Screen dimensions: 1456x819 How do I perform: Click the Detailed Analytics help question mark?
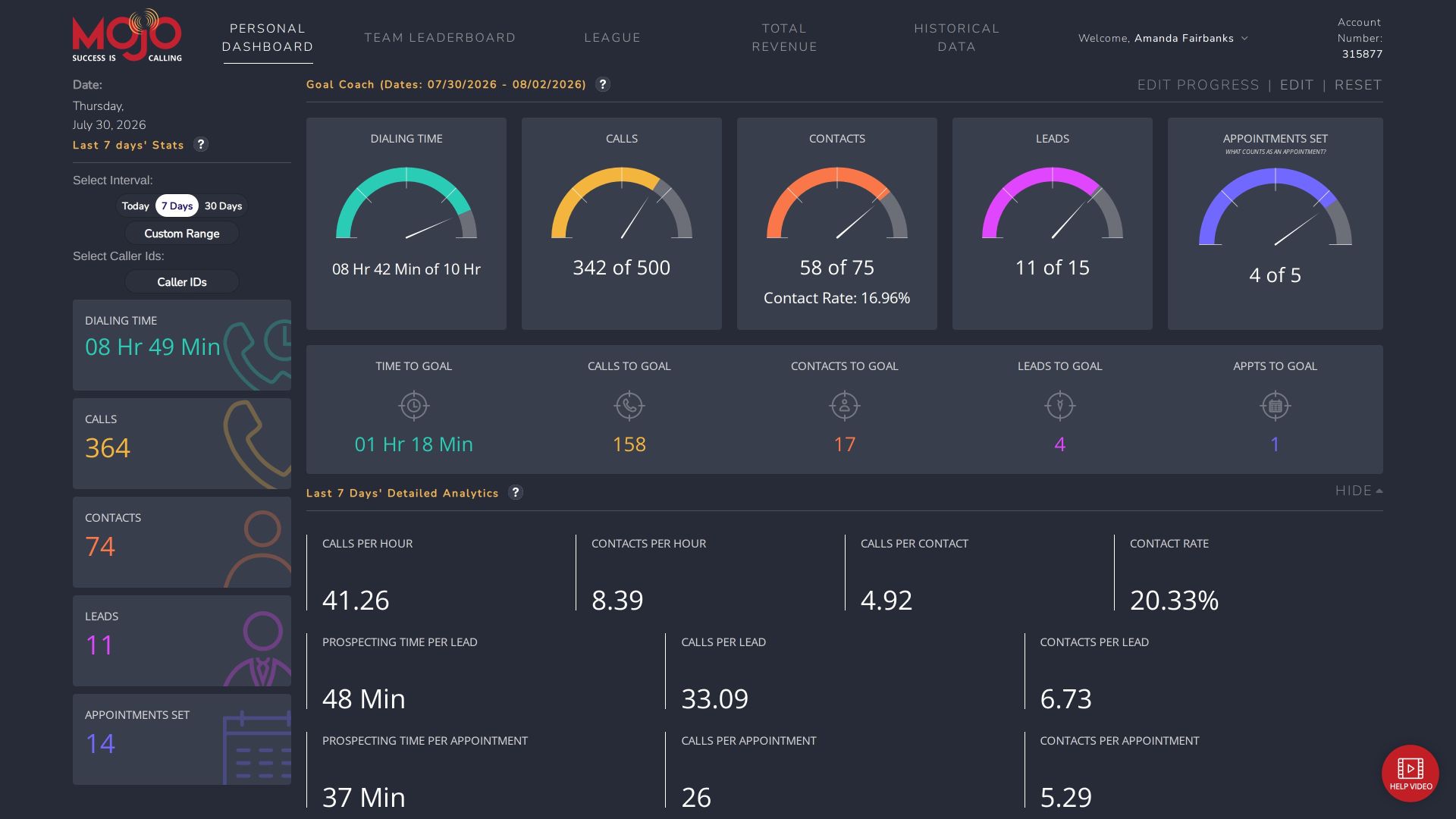click(516, 492)
